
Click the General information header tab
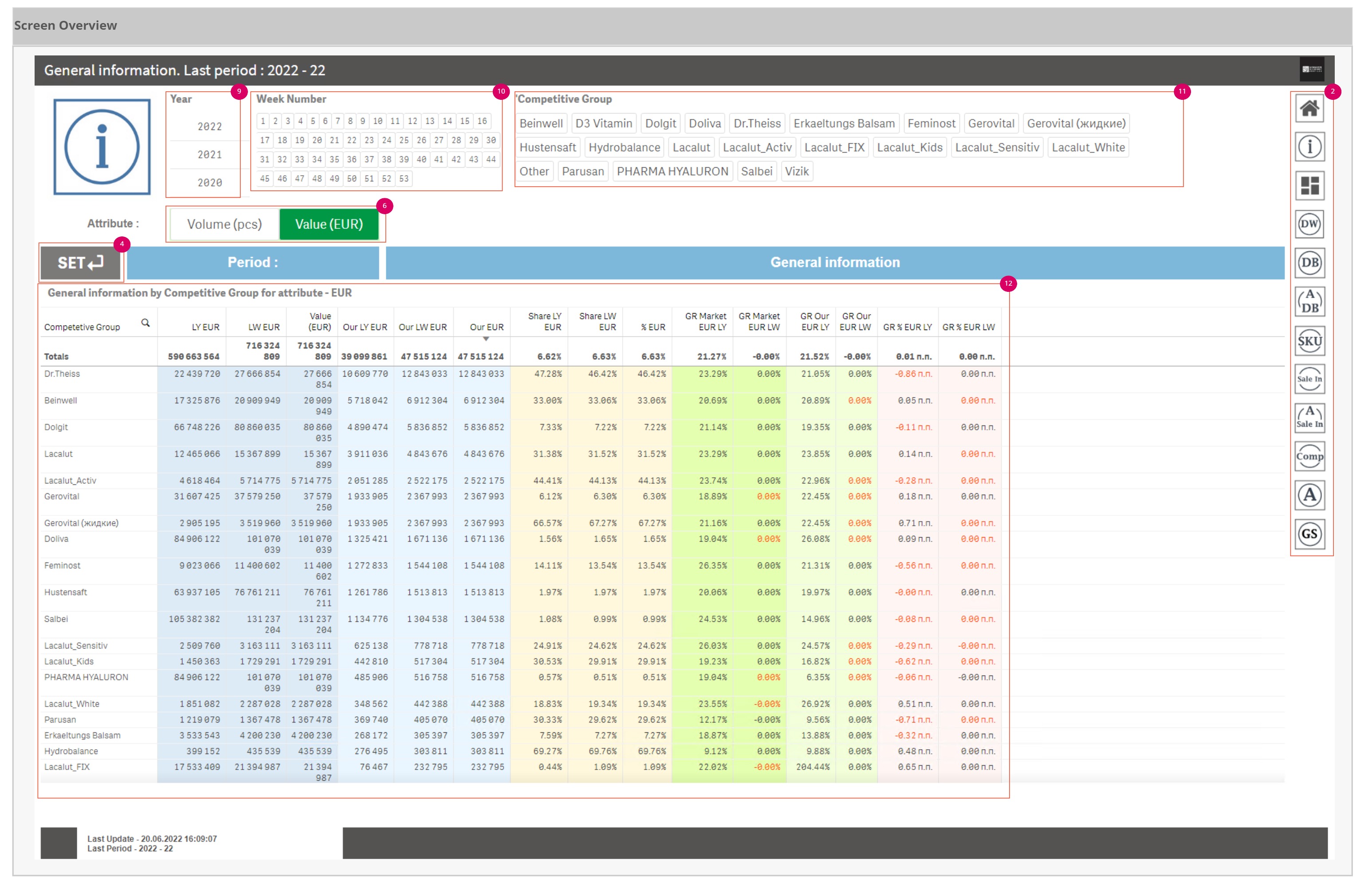834,263
